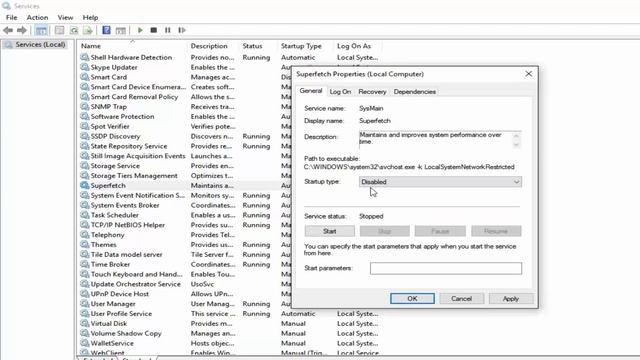Select the TCP/IP NetBIOS Helper row
640x360 pixels.
click(x=127, y=225)
